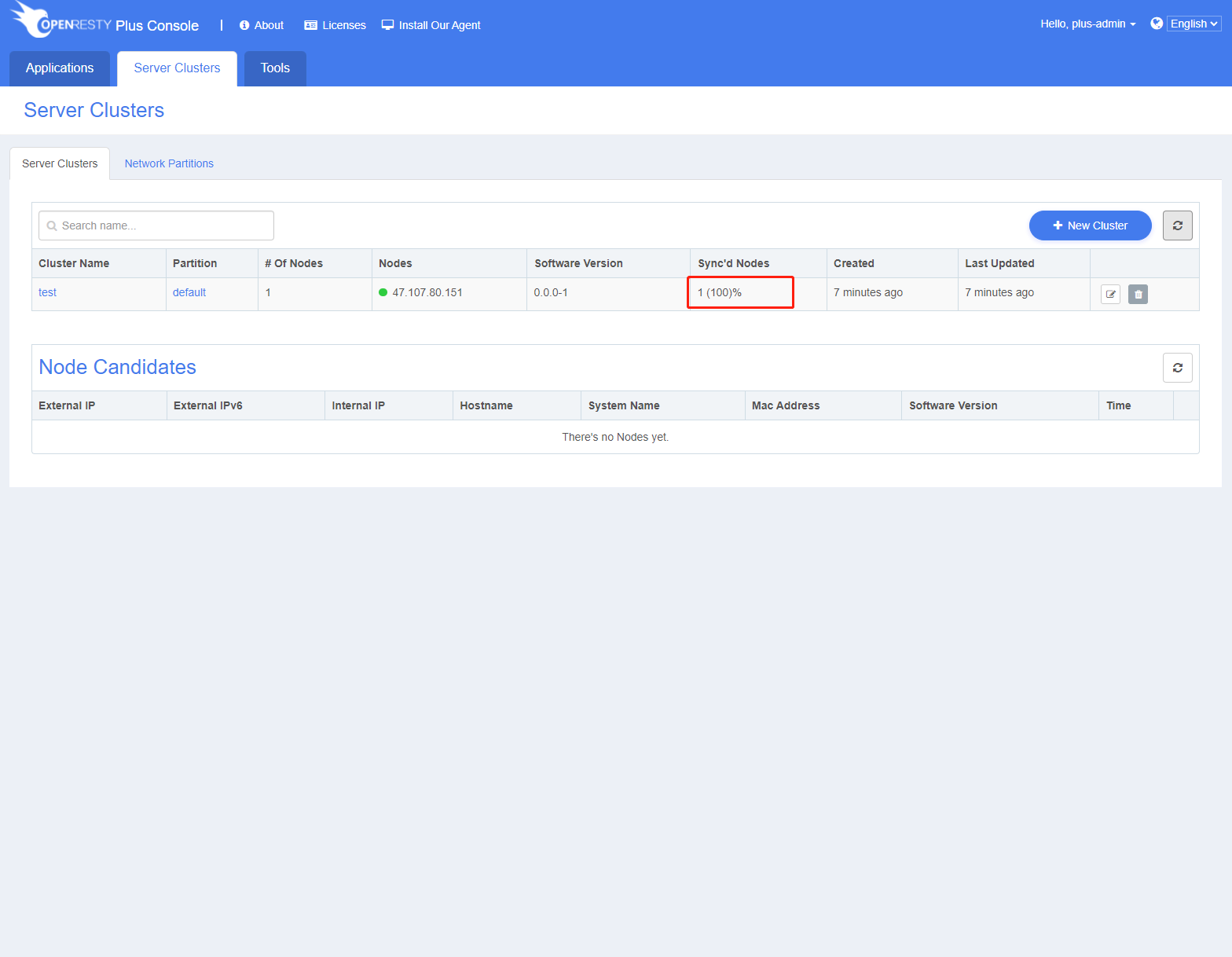Expand the Hello, plus-admin user menu
Image resolution: width=1232 pixels, height=957 pixels.
pos(1087,24)
